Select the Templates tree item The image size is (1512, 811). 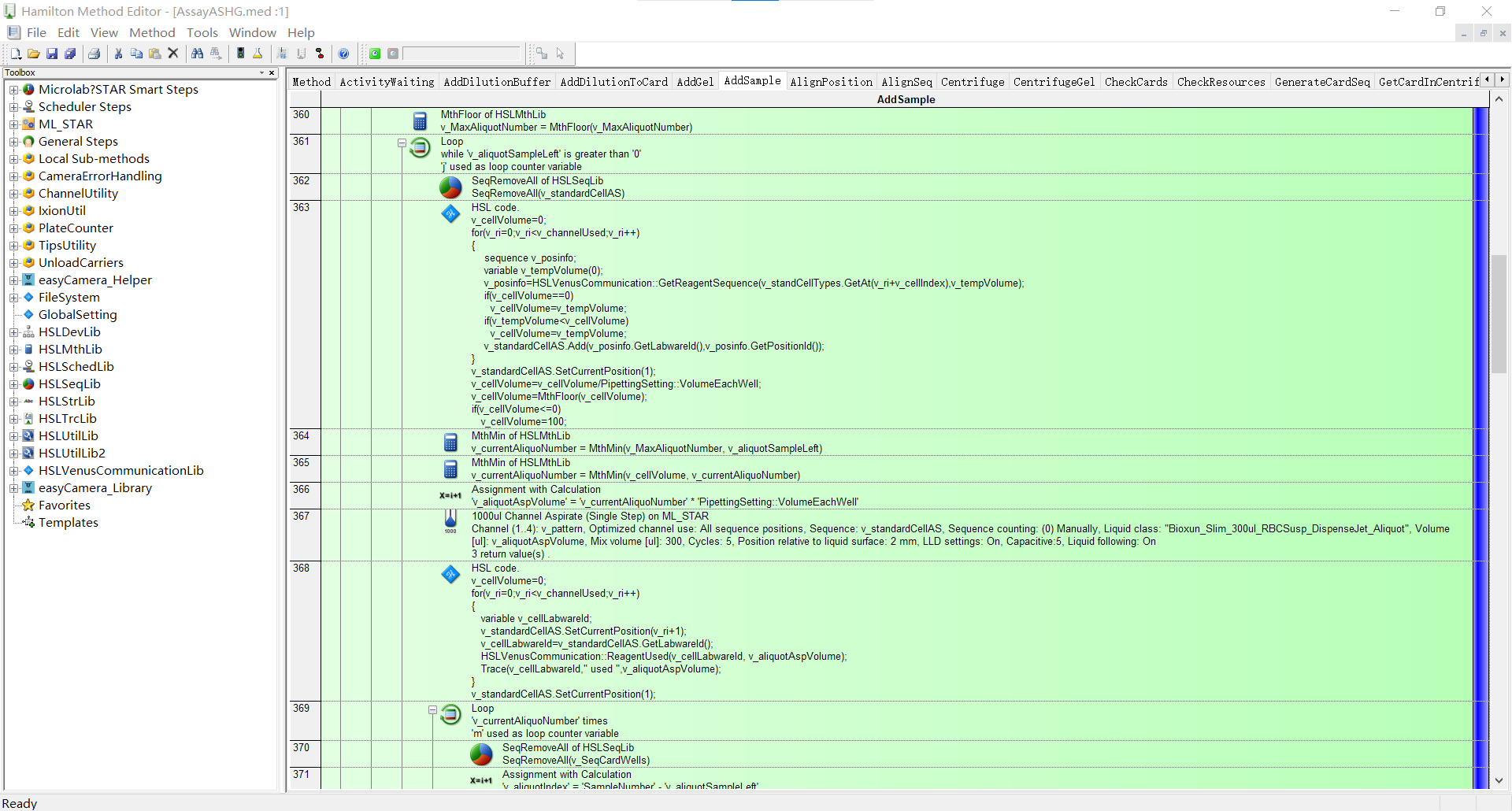click(x=69, y=523)
